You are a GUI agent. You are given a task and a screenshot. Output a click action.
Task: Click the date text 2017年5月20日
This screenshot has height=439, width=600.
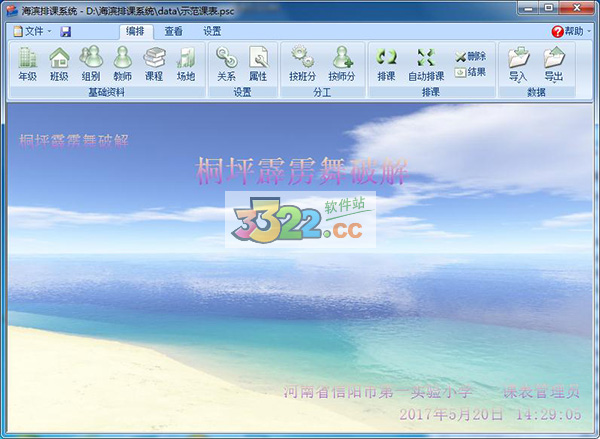click(x=451, y=414)
